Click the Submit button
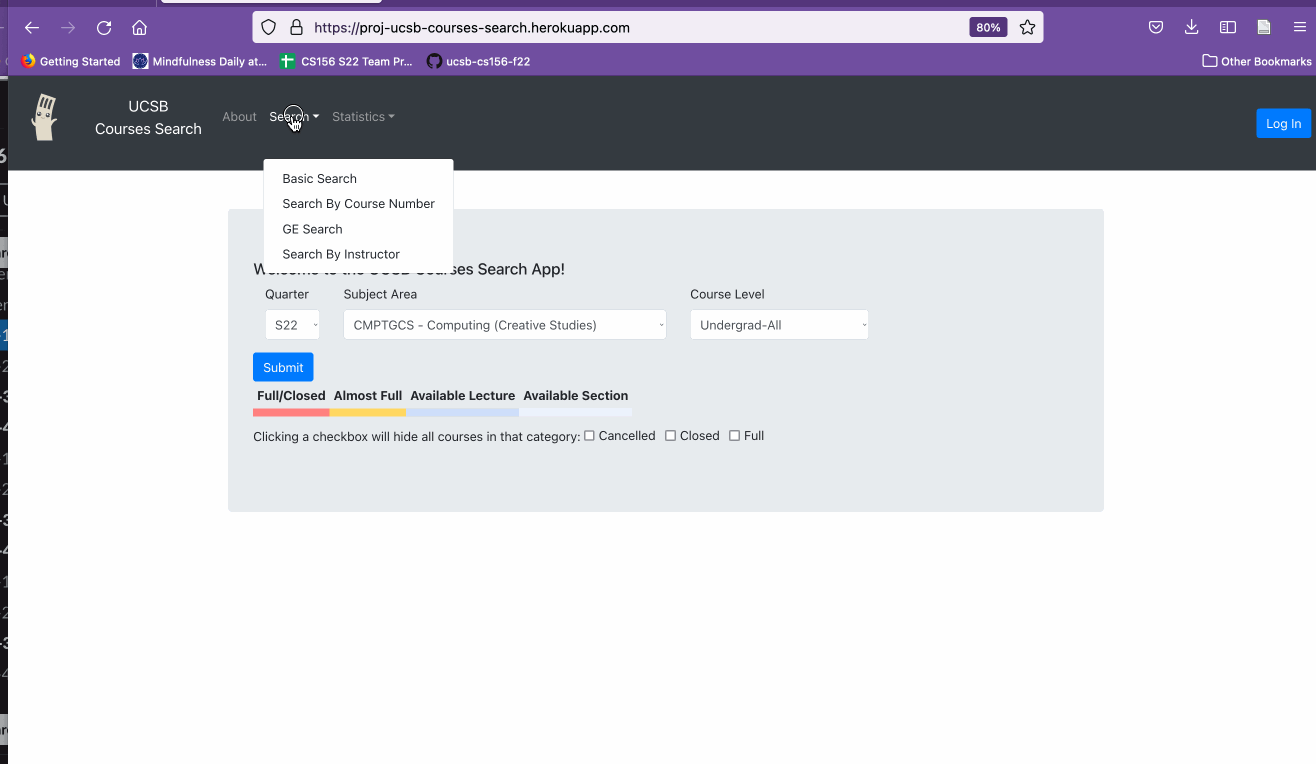 click(283, 366)
